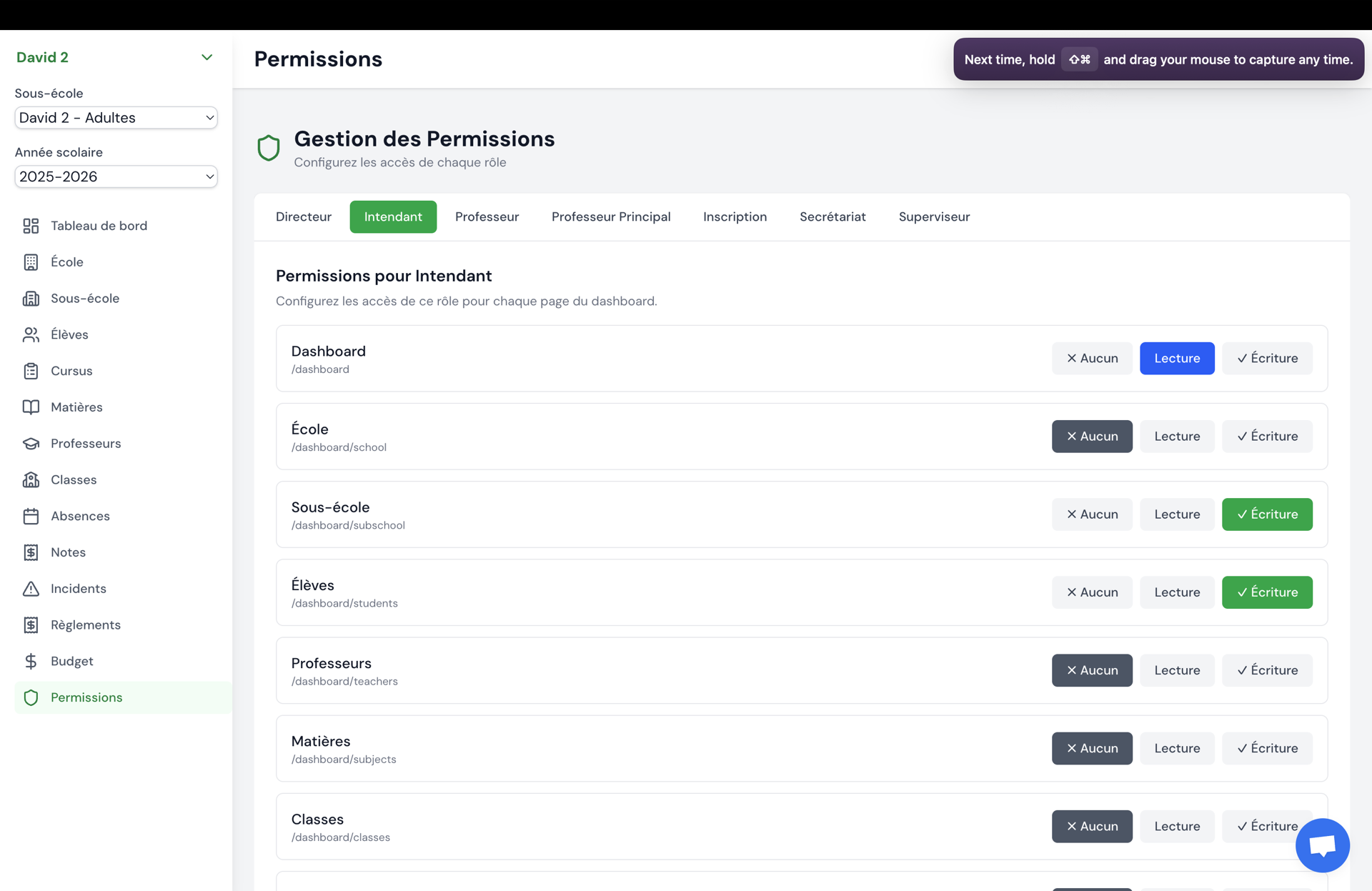Set Classes permission to Lecture
The height and width of the screenshot is (891, 1372).
[x=1177, y=827]
